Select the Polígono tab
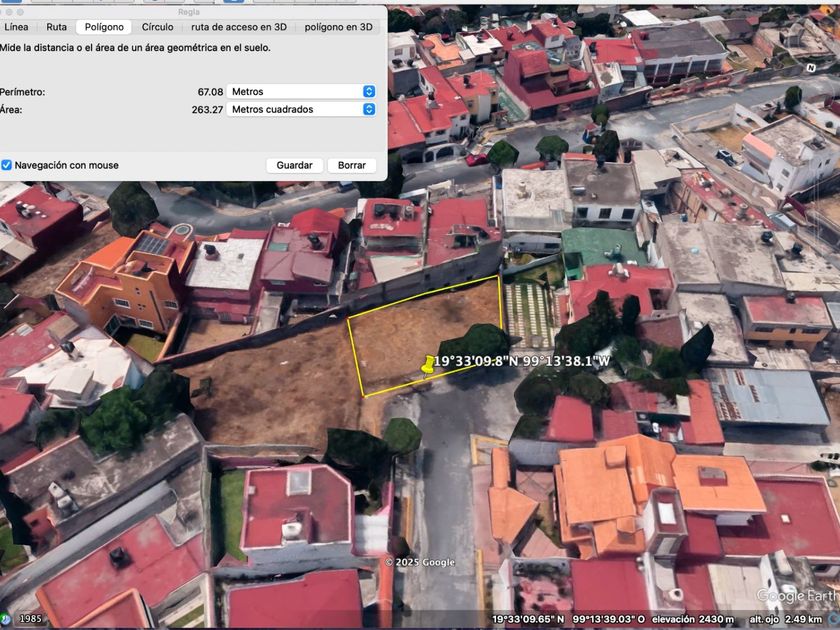840x630 pixels. [x=104, y=27]
